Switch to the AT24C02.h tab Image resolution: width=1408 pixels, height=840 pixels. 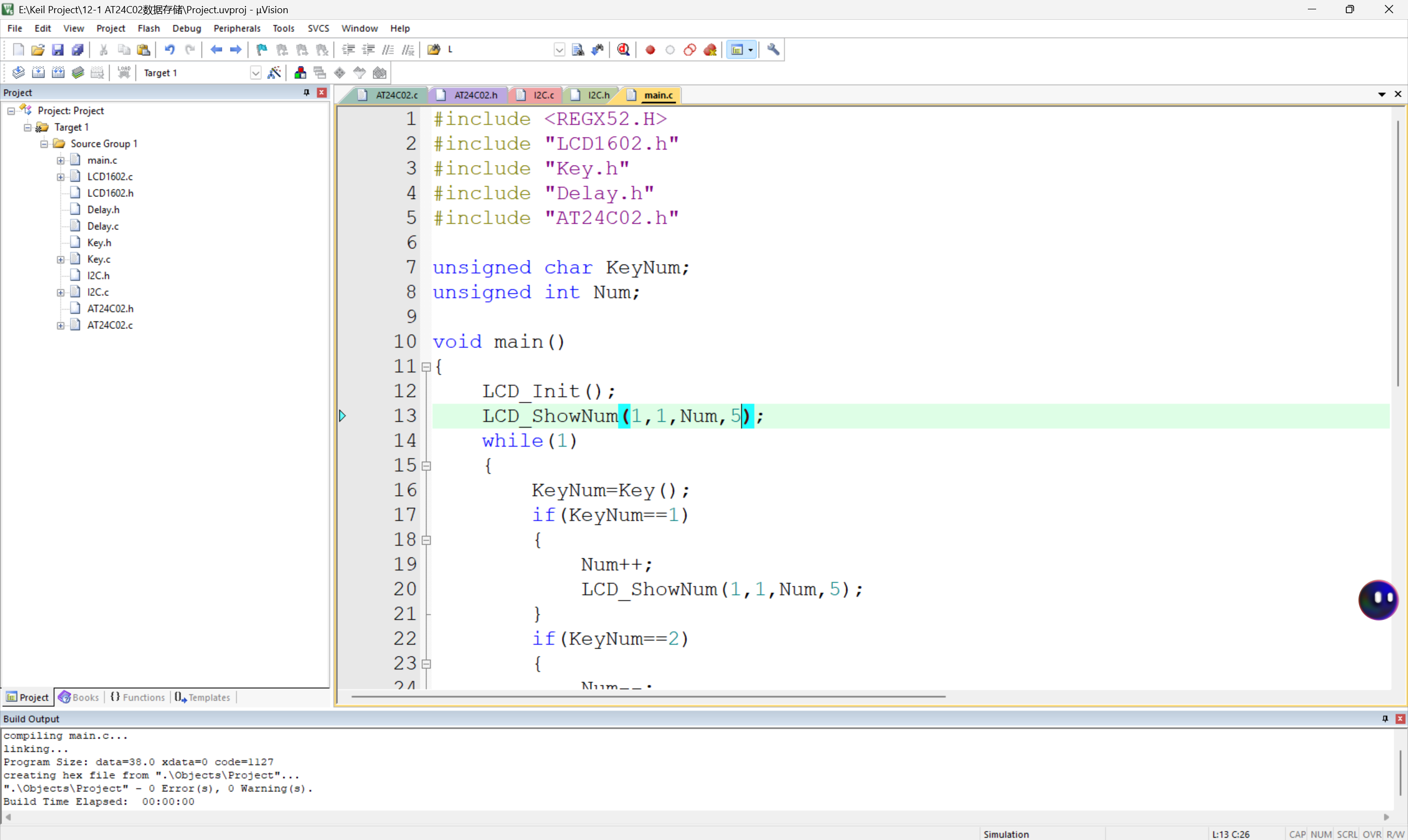[x=475, y=95]
